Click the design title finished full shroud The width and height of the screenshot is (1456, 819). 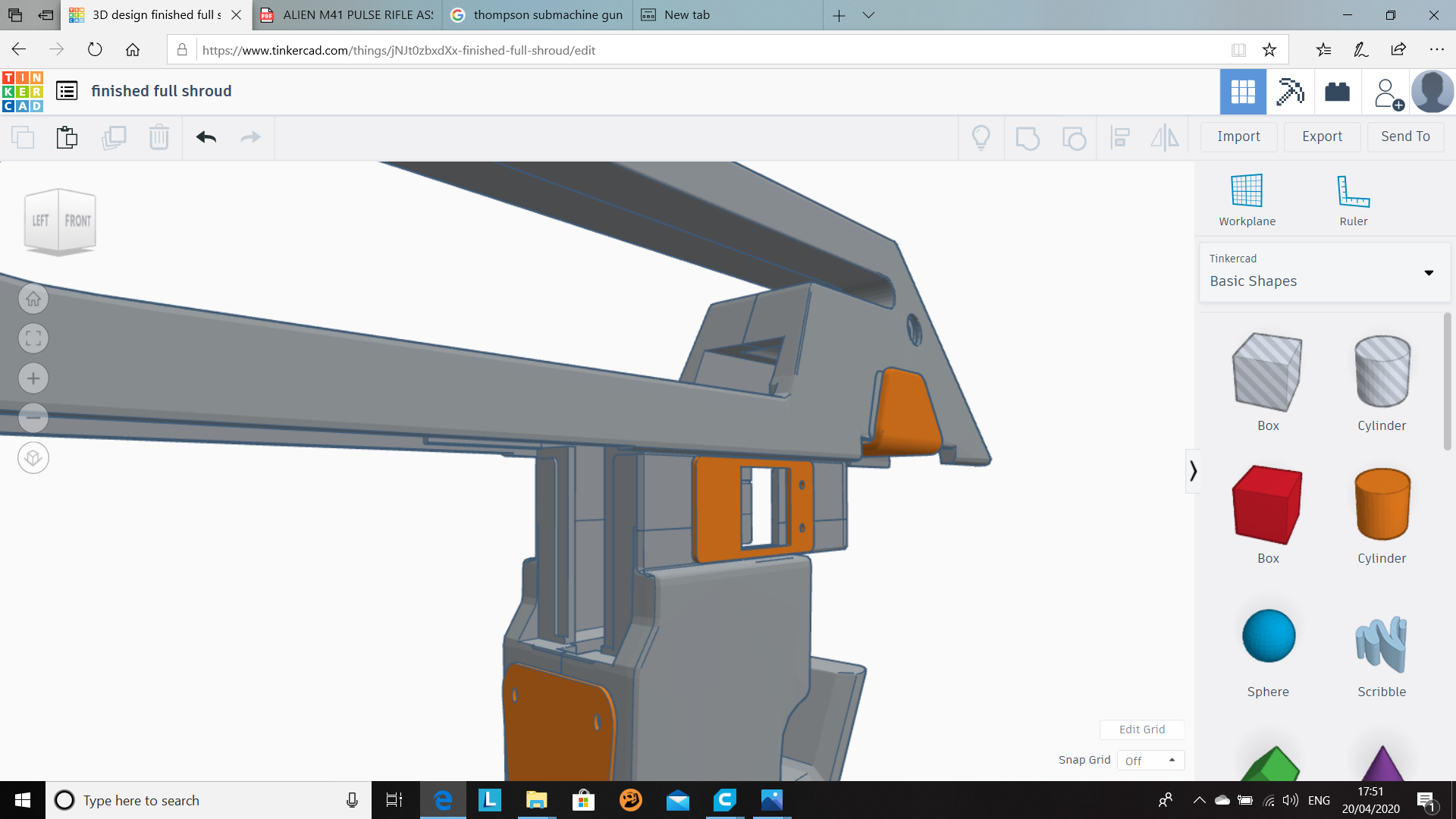(x=162, y=91)
